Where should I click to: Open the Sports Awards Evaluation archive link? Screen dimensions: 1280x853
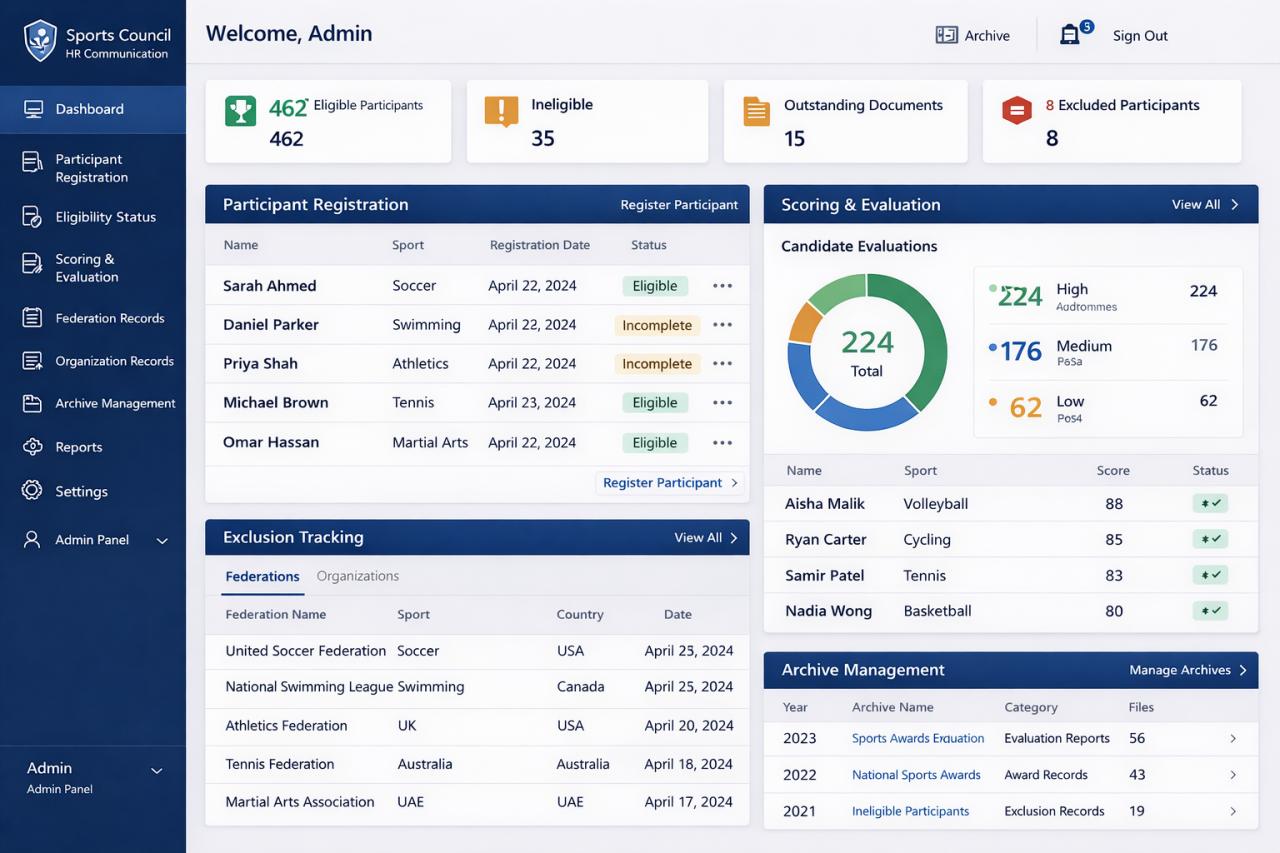918,739
